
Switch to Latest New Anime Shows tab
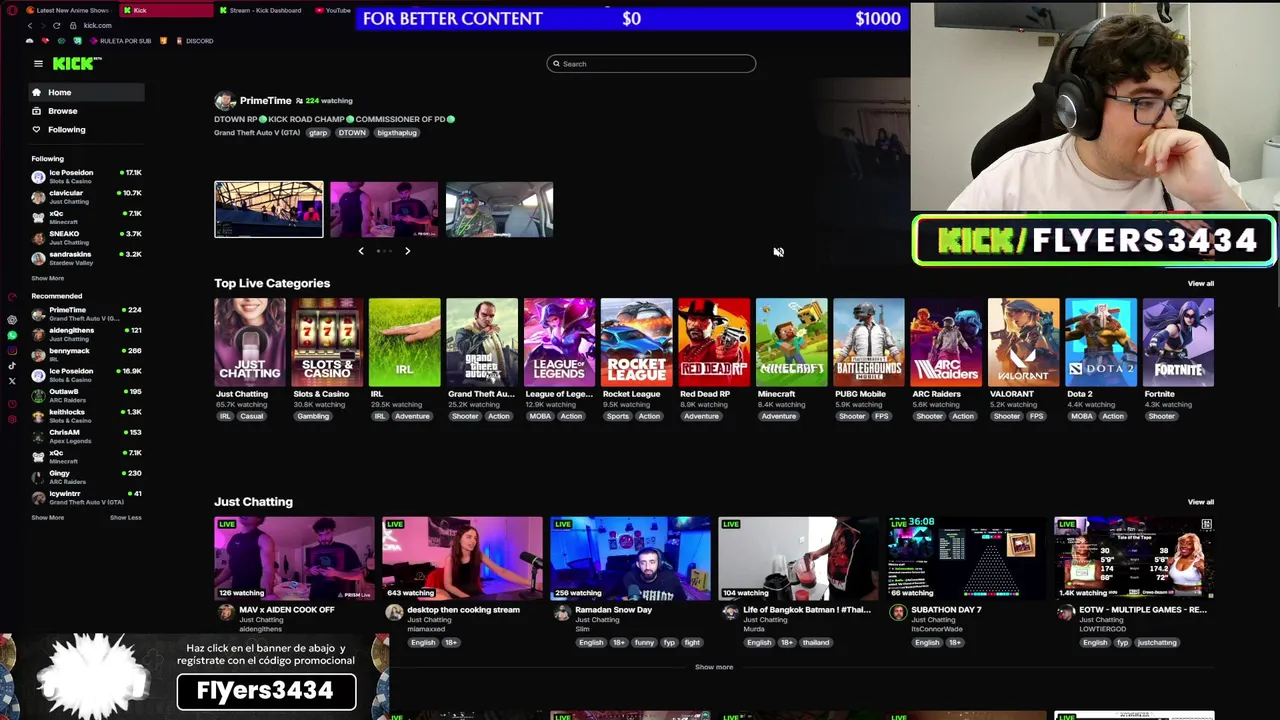66,10
